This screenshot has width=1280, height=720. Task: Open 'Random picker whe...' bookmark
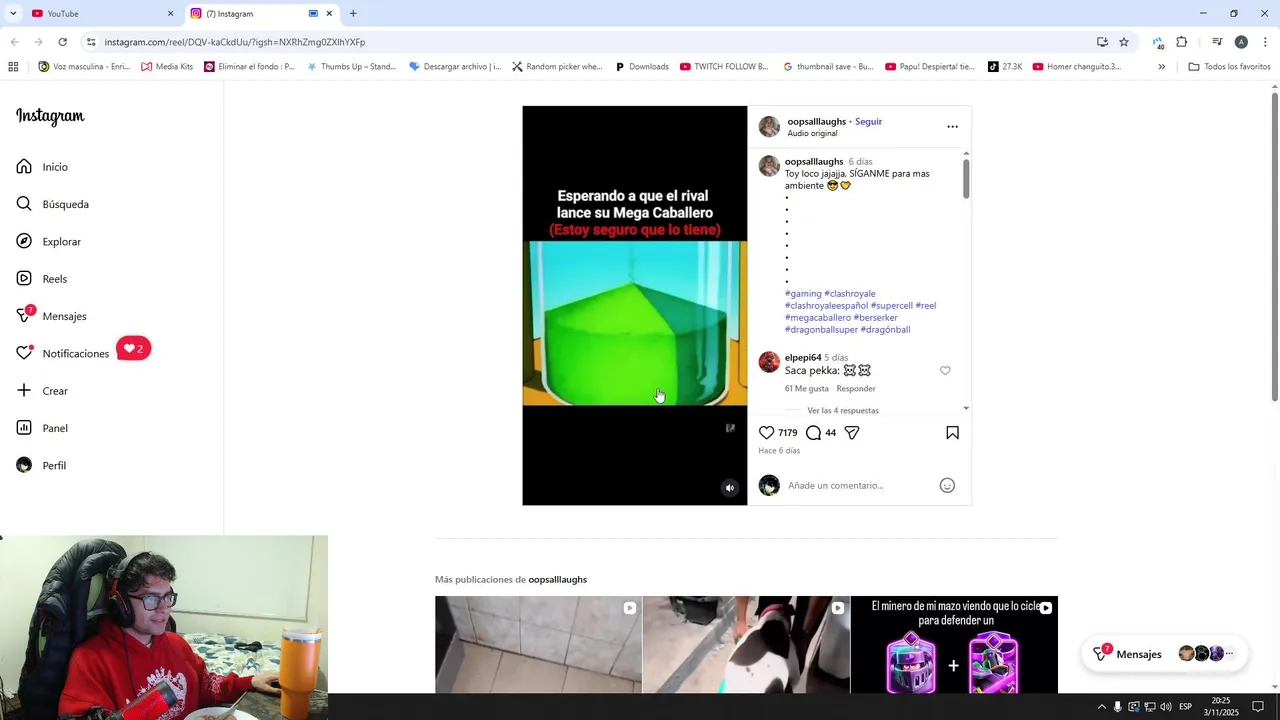(x=557, y=67)
